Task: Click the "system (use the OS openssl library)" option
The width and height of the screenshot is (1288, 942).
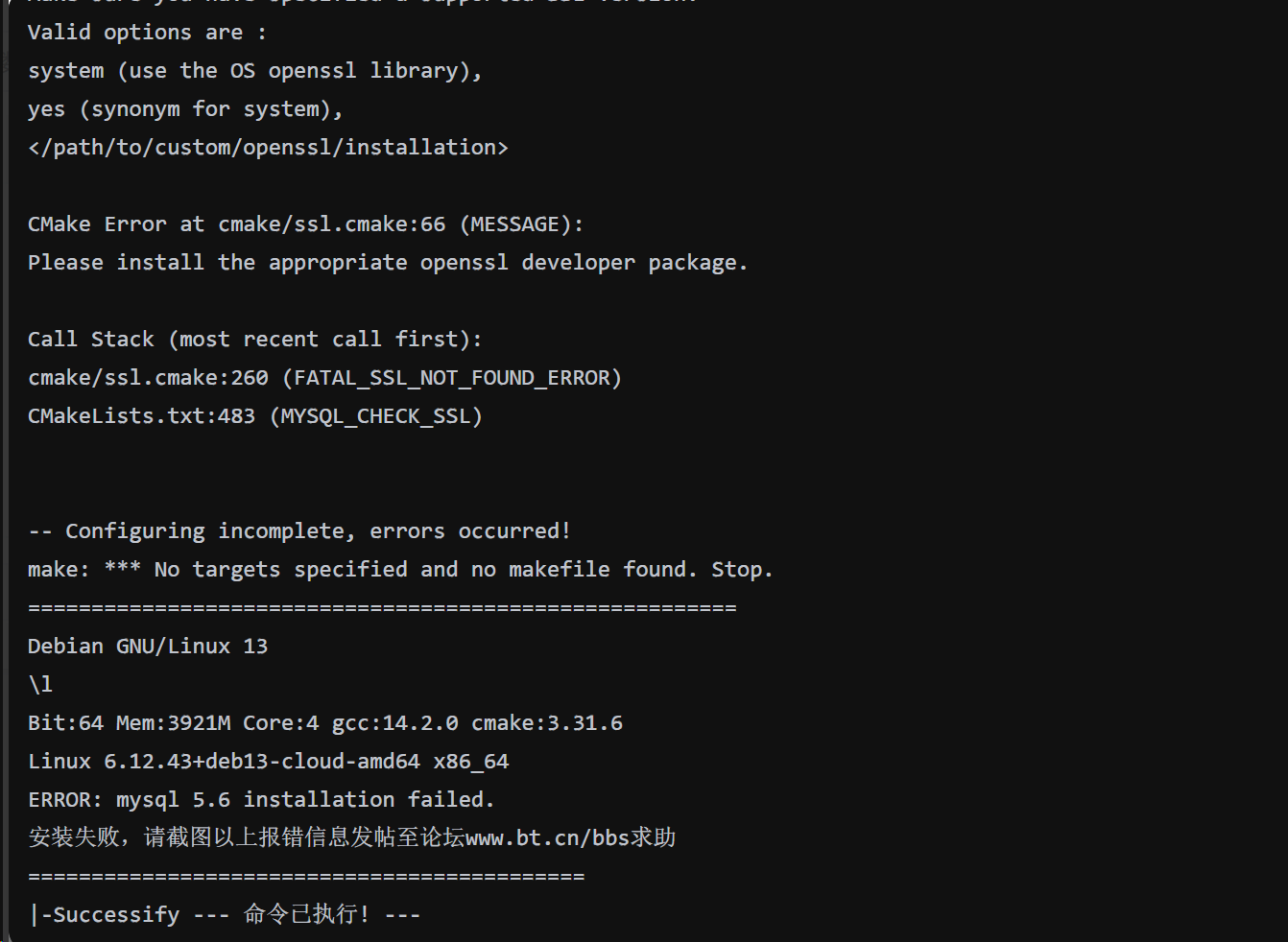Action: pos(254,71)
